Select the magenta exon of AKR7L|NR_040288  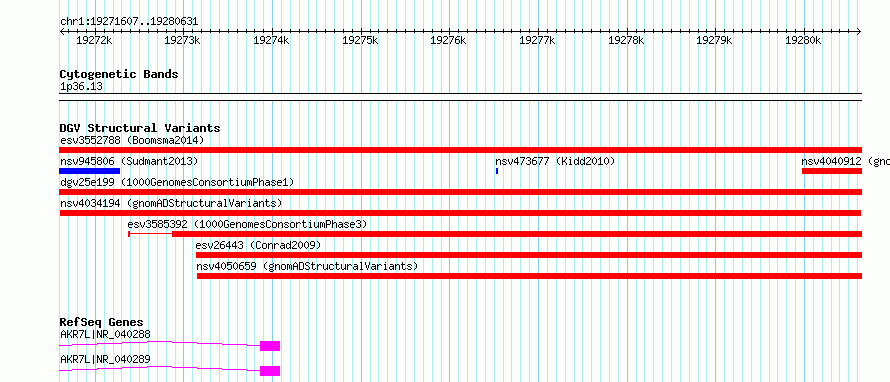(x=270, y=346)
